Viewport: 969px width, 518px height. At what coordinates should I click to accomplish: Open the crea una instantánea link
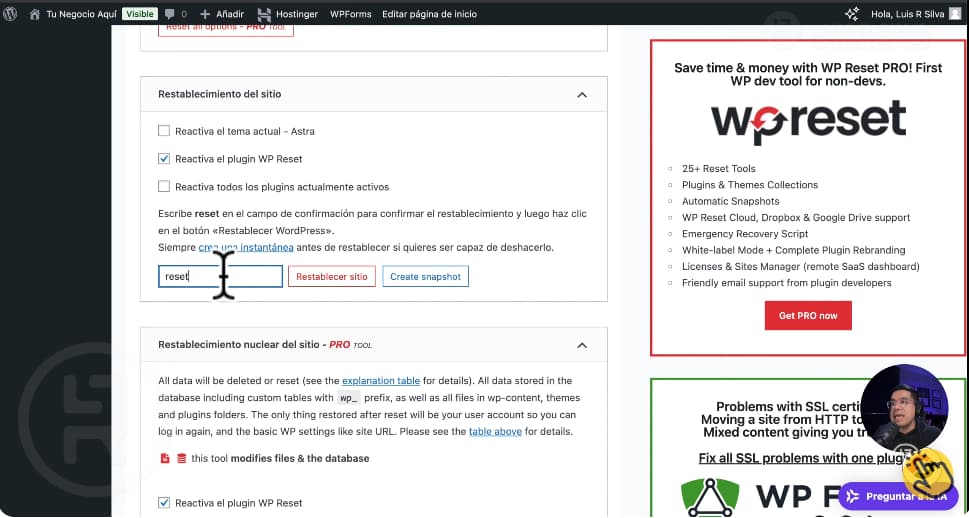246,247
